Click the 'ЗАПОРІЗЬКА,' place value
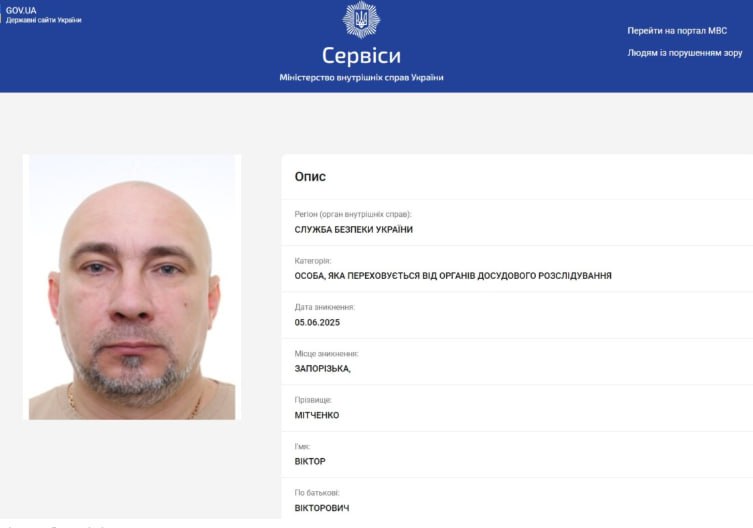Viewport: 753px width, 528px height. coord(322,368)
